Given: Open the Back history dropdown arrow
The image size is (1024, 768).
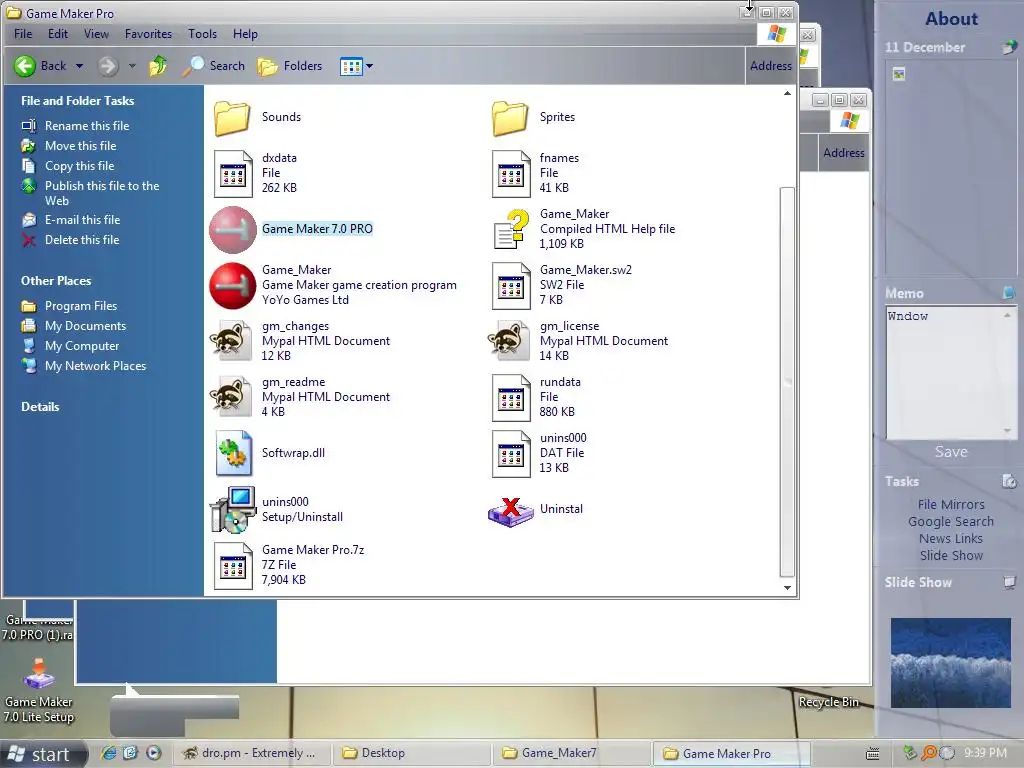Looking at the screenshot, I should (79, 66).
